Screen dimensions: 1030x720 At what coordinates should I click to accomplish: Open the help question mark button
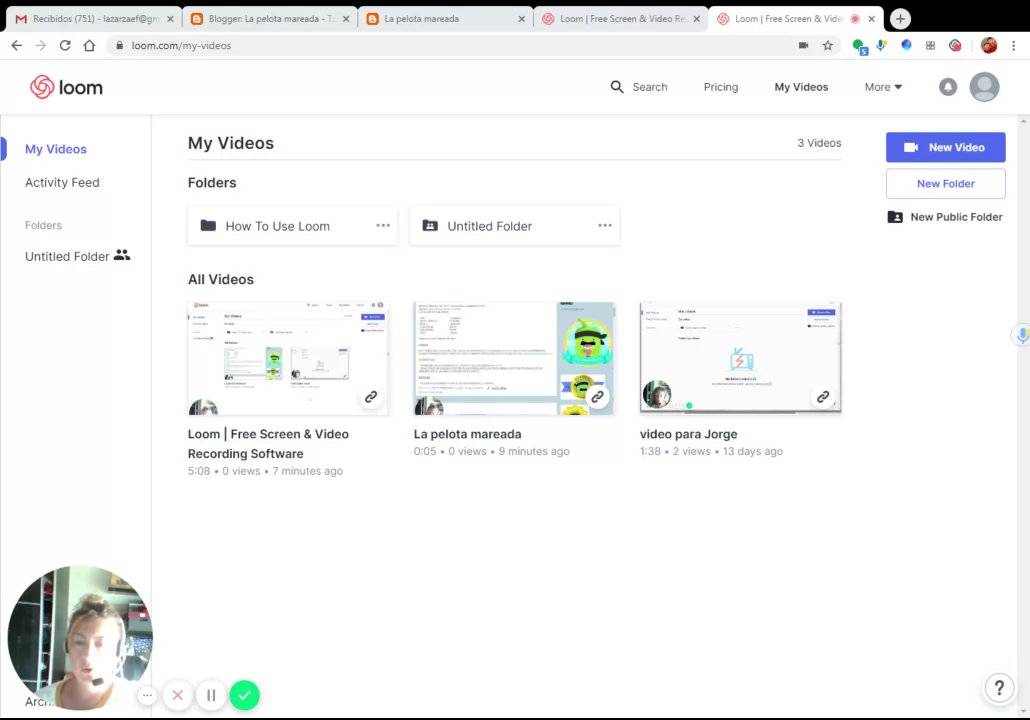[x=999, y=688]
